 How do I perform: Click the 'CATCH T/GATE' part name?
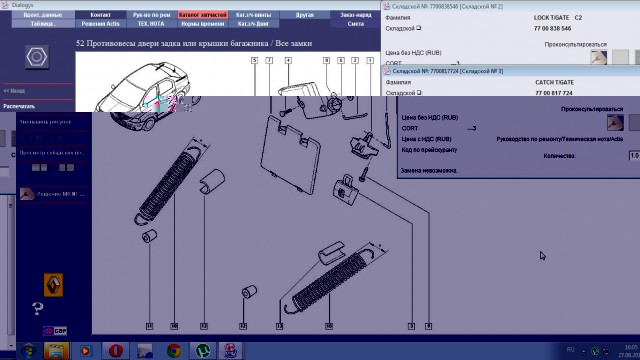[x=554, y=82]
